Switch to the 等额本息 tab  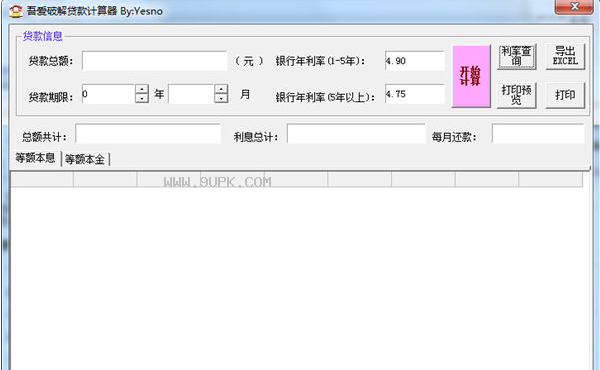pos(35,158)
